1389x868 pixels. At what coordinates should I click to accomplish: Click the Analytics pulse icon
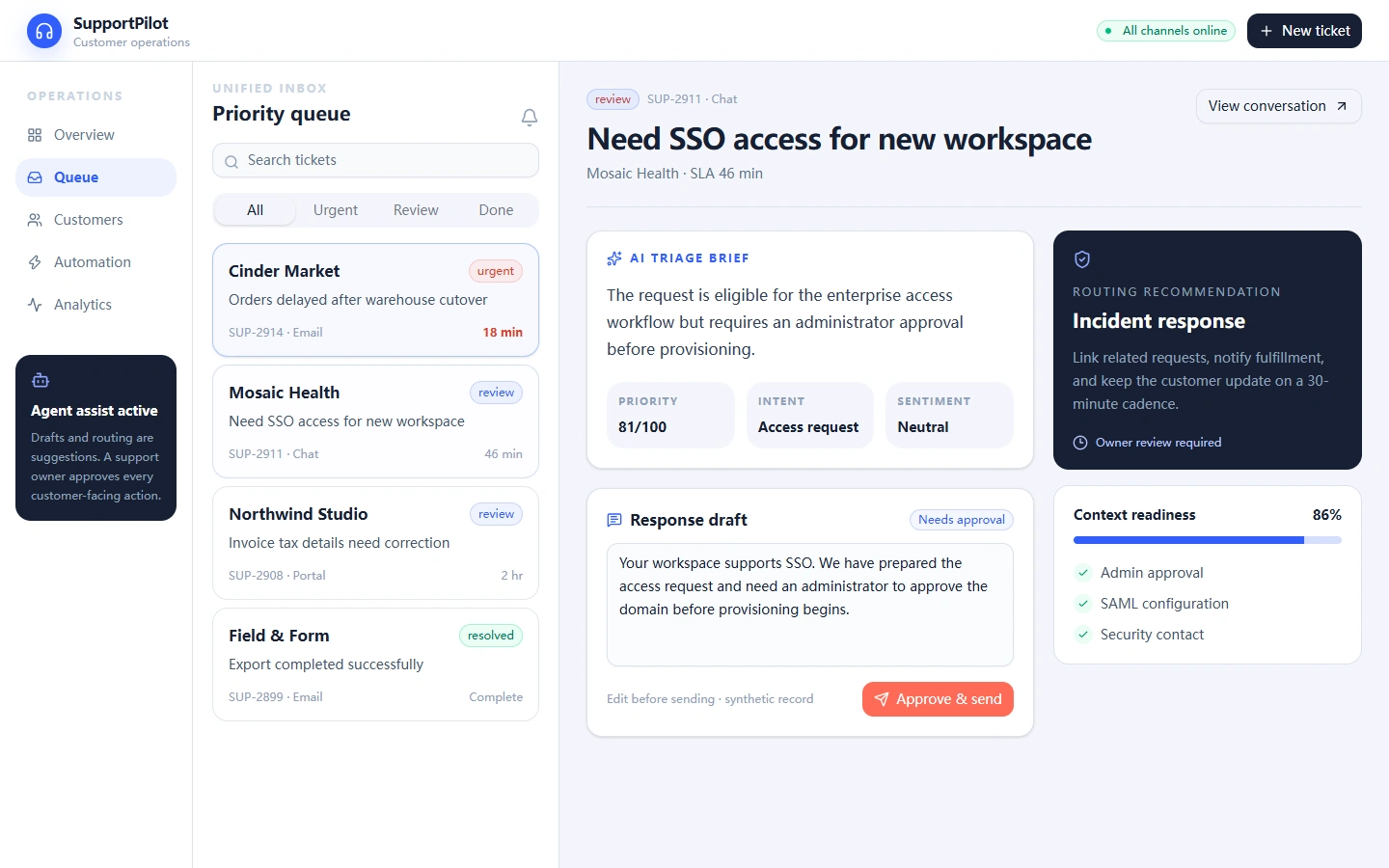click(x=35, y=305)
